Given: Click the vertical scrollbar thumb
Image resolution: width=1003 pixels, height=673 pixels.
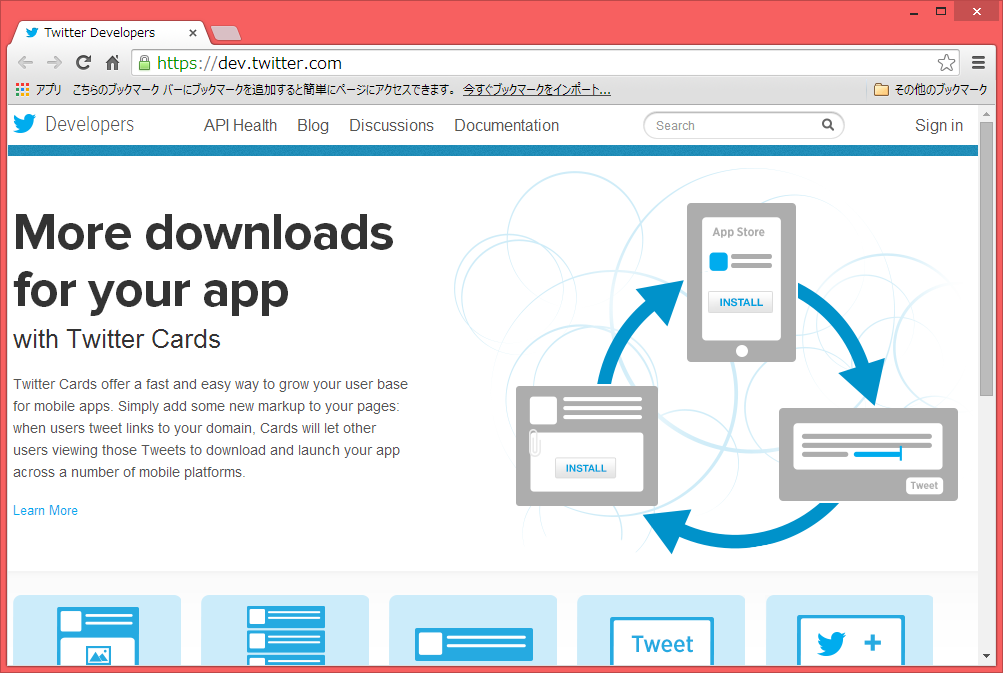Looking at the screenshot, I should (986, 258).
